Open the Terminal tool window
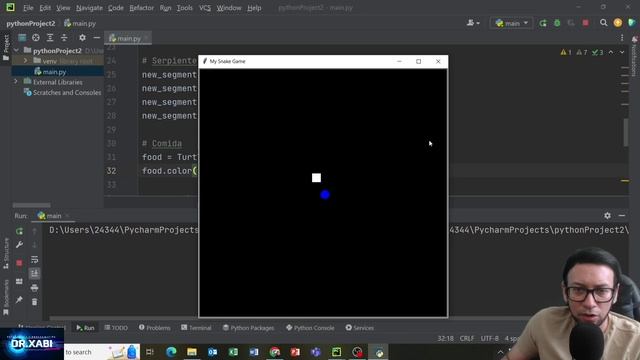The image size is (640, 360). [x=196, y=328]
